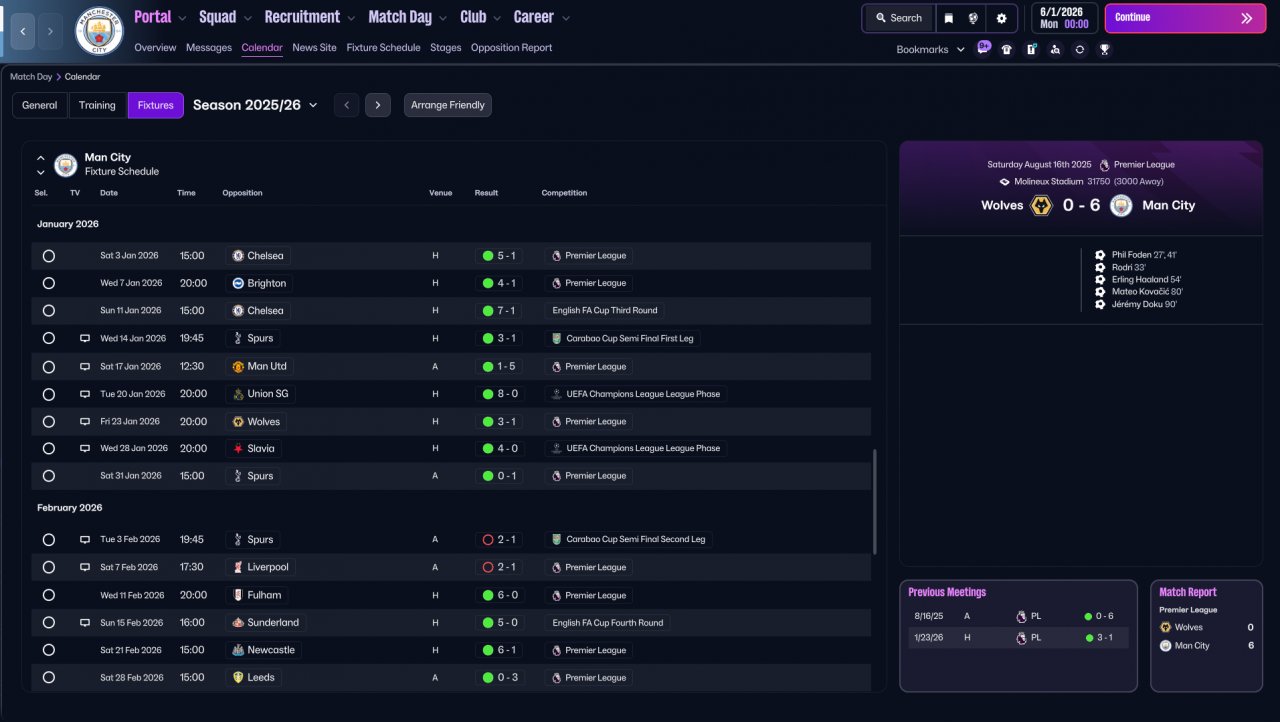Viewport: 1280px width, 722px height.
Task: Open messages bubble with 9+ badge
Action: [983, 48]
